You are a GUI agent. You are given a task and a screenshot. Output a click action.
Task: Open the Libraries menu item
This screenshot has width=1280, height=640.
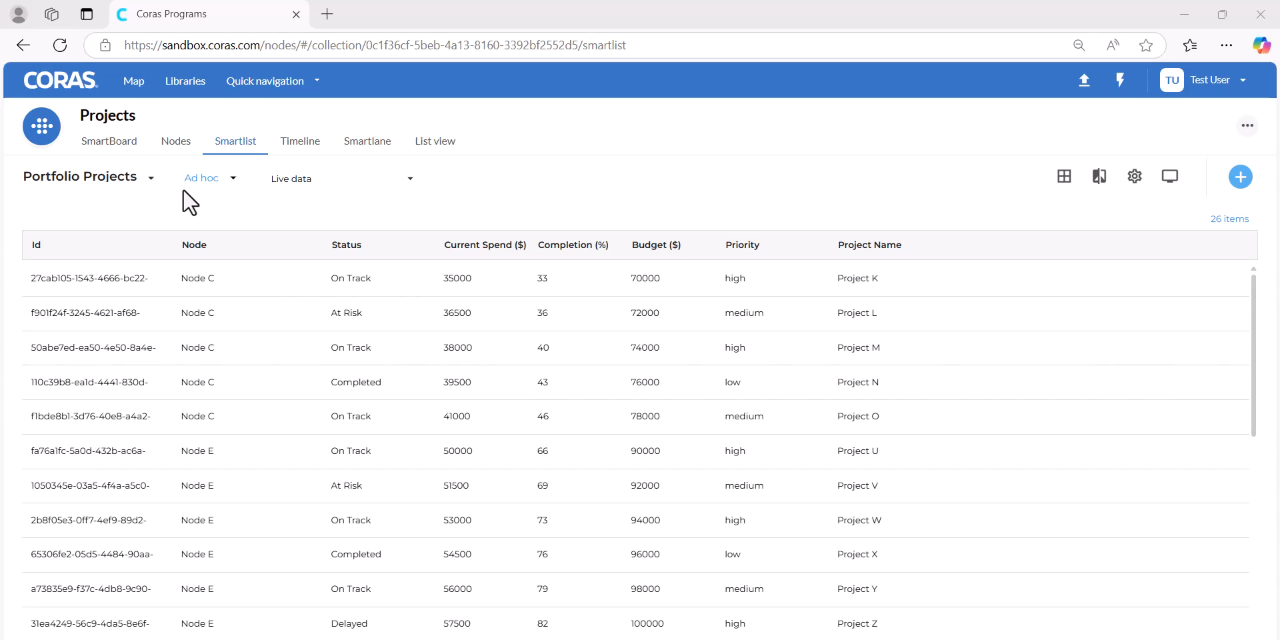click(185, 81)
